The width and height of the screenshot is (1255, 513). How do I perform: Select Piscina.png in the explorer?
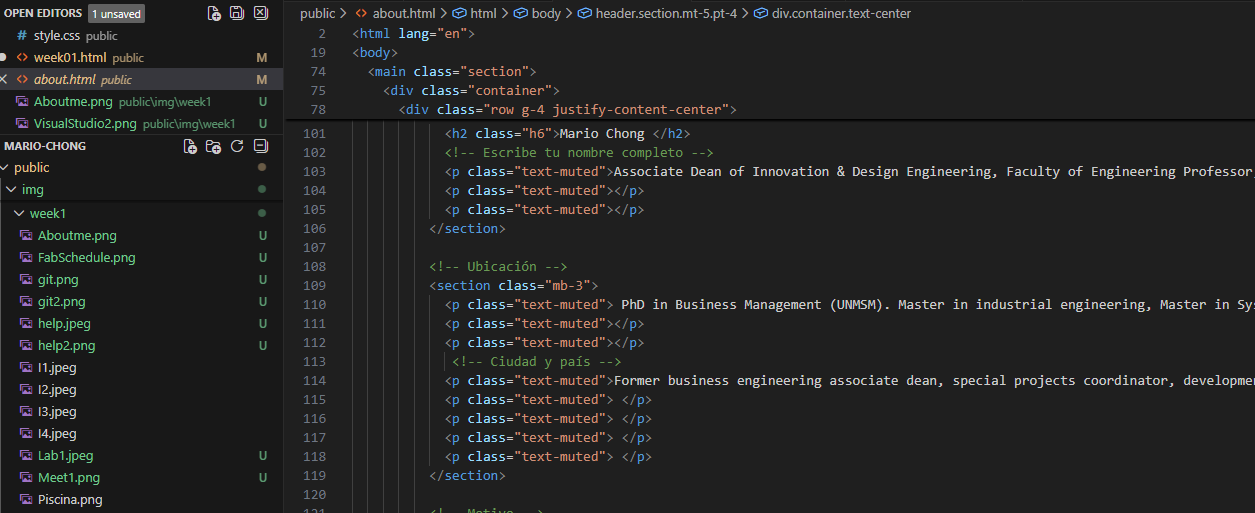click(x=70, y=500)
